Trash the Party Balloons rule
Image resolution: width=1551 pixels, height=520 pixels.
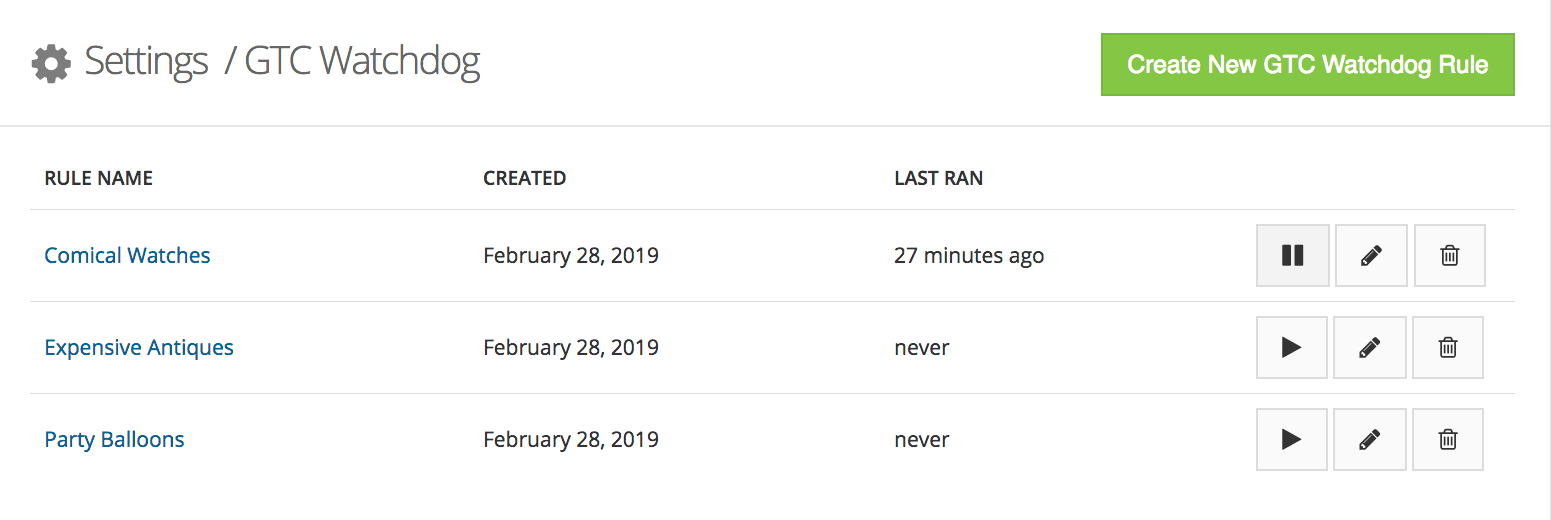1447,440
